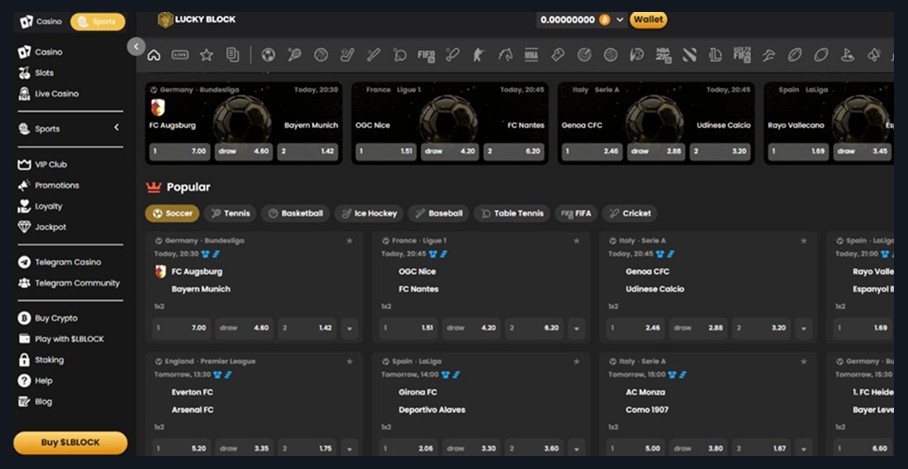This screenshot has width=908, height=469.
Task: Open the balance currency dropdown
Action: click(620, 20)
